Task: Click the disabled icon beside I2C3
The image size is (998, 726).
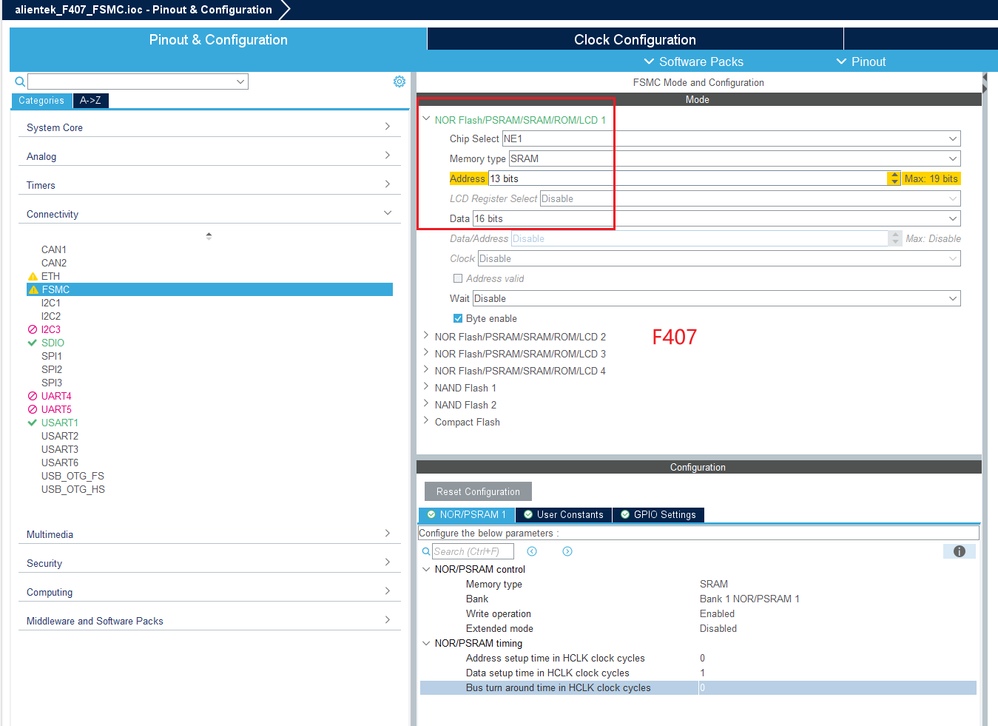Action: [x=32, y=330]
